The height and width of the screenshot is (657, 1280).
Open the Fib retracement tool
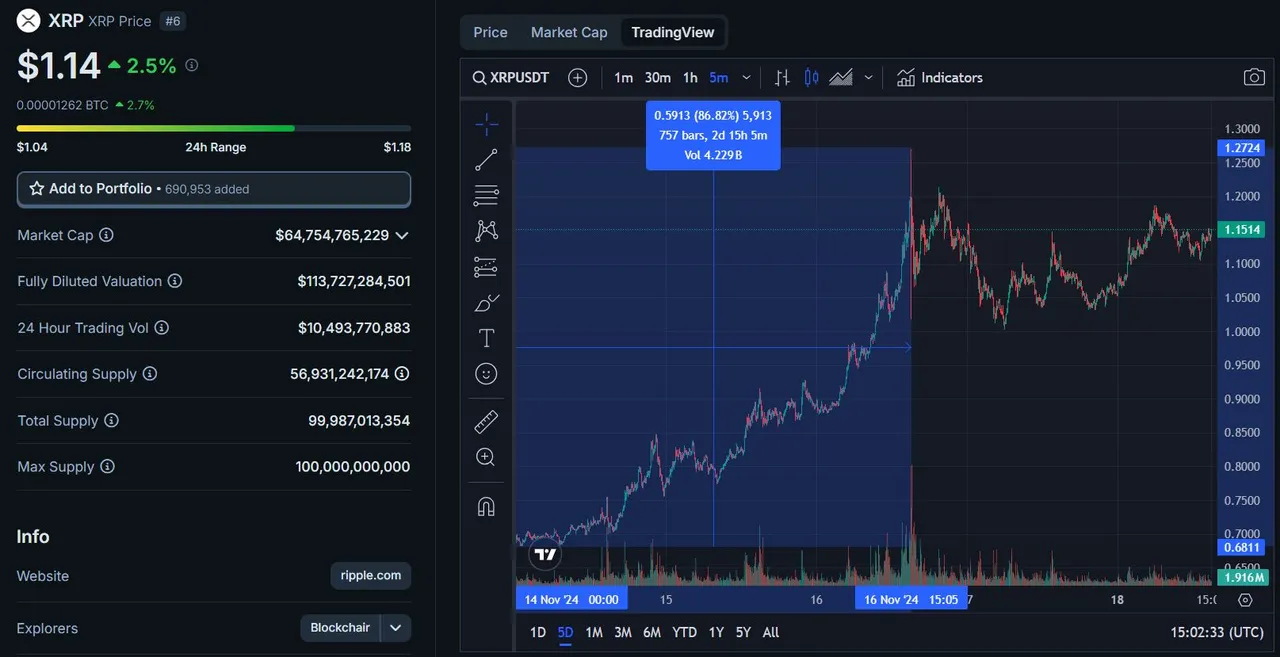click(486, 195)
